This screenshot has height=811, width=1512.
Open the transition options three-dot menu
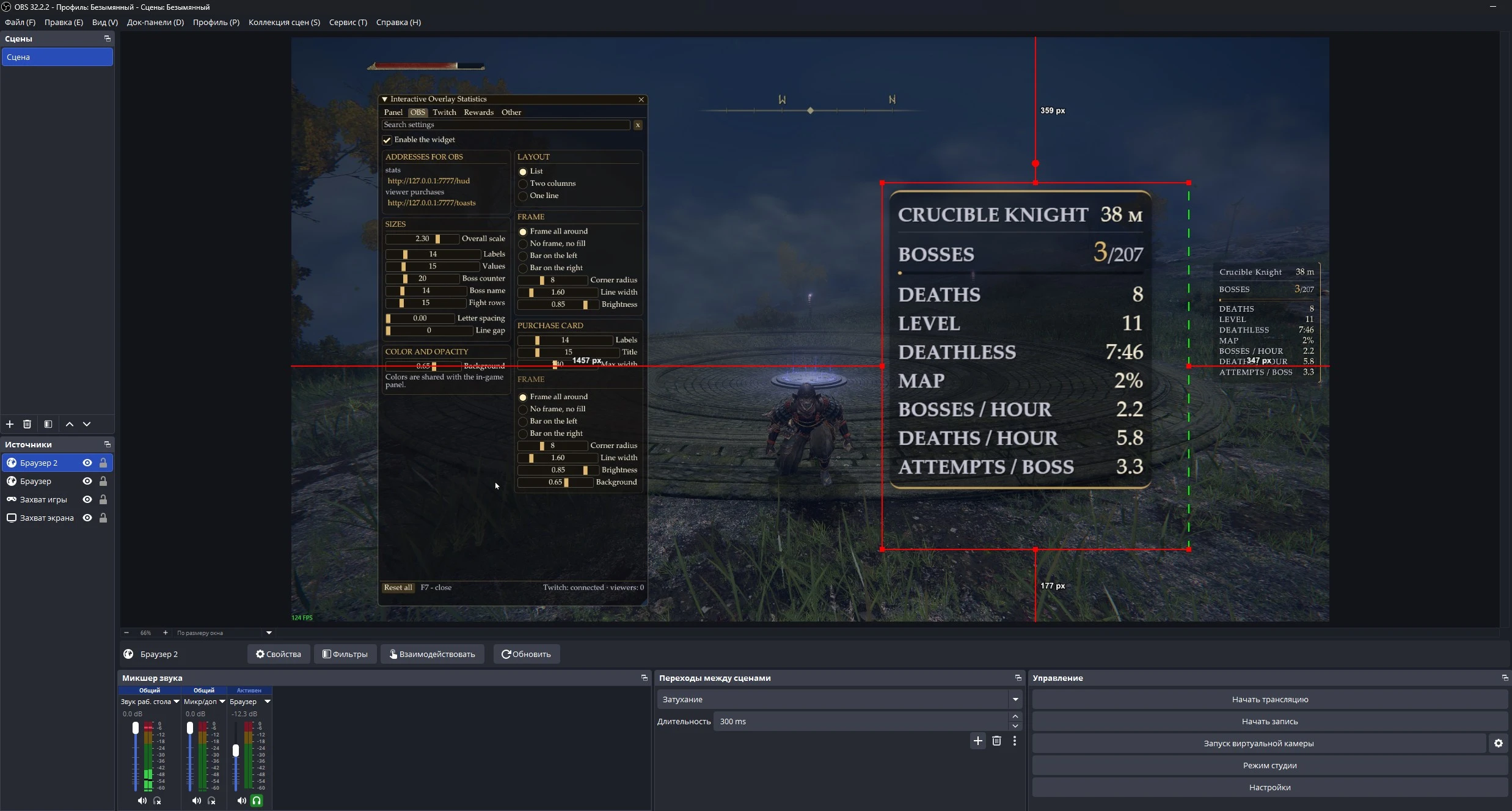tap(1015, 741)
